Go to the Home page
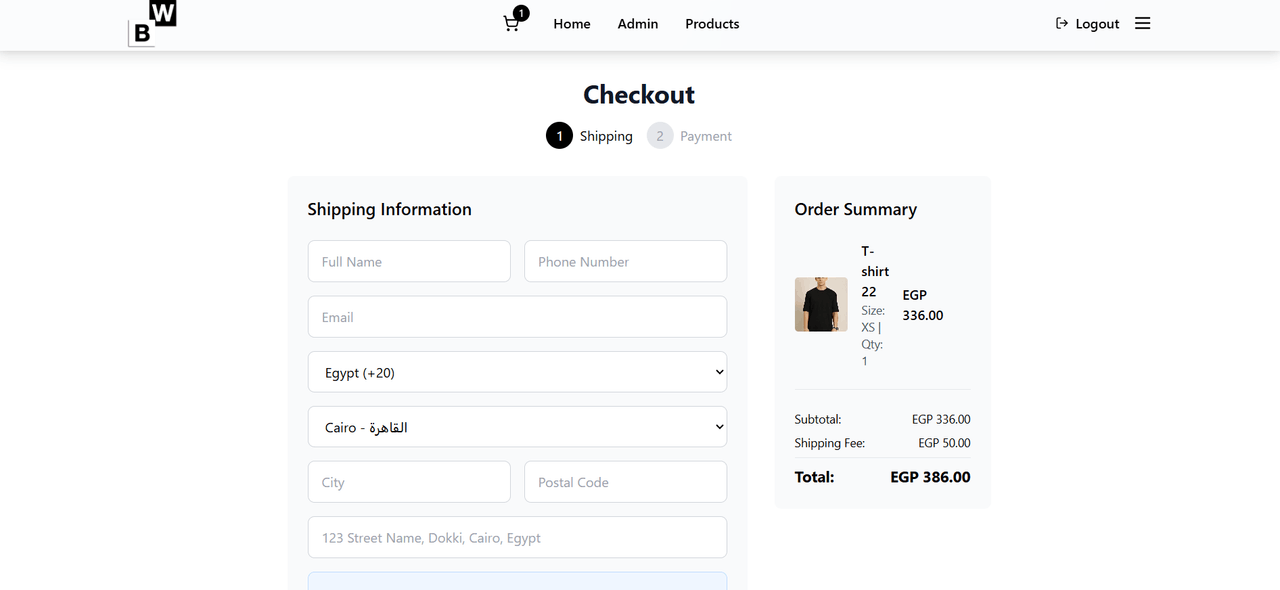This screenshot has height=590, width=1280. pos(572,24)
